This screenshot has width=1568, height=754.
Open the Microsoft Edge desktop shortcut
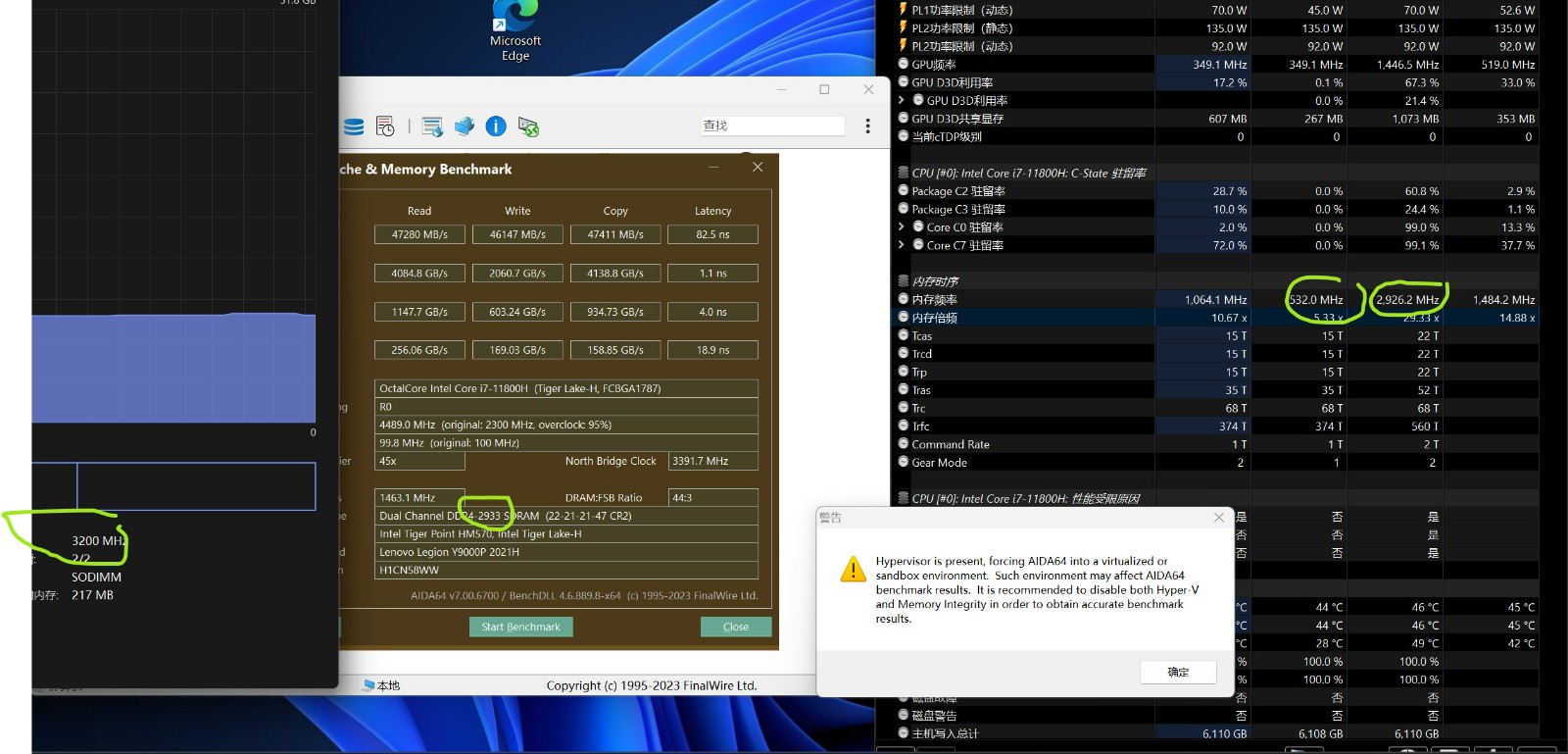(515, 31)
